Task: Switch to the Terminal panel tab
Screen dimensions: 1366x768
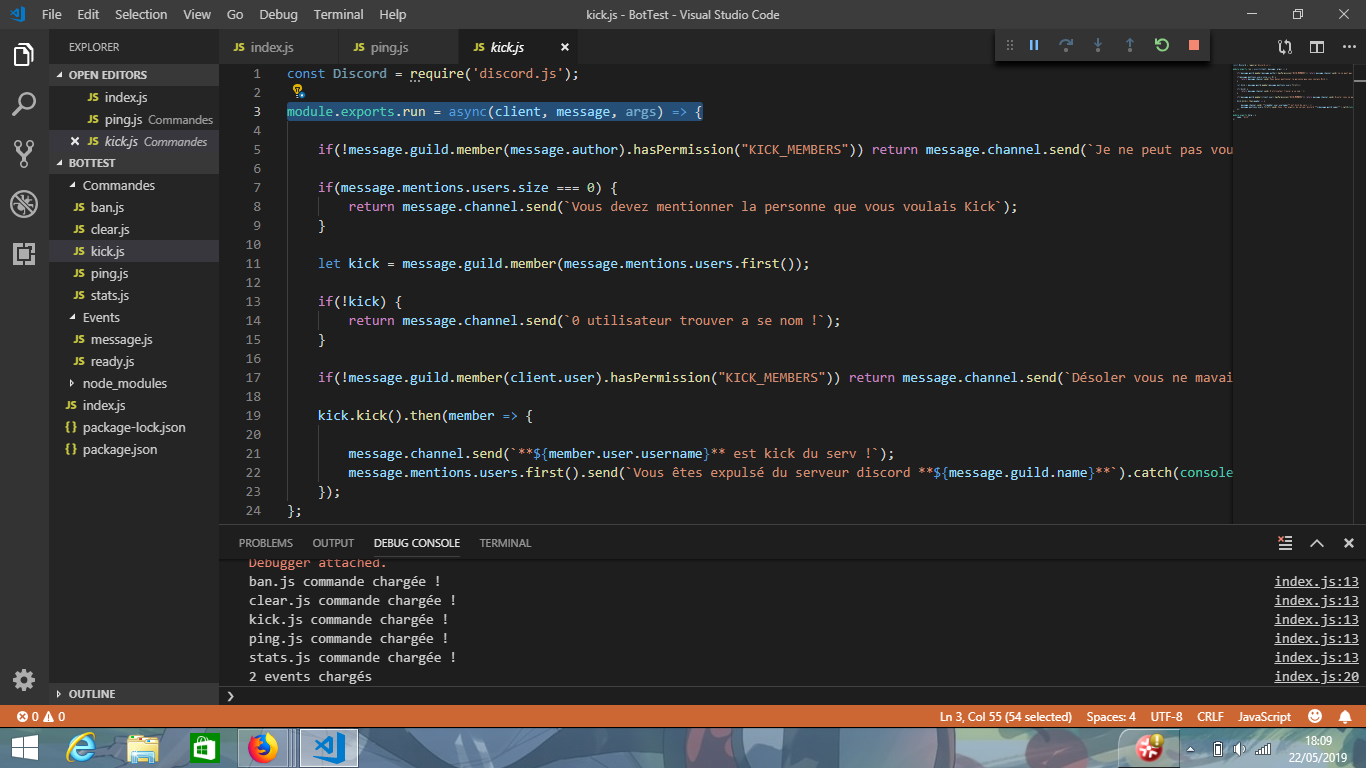Action: (x=505, y=543)
